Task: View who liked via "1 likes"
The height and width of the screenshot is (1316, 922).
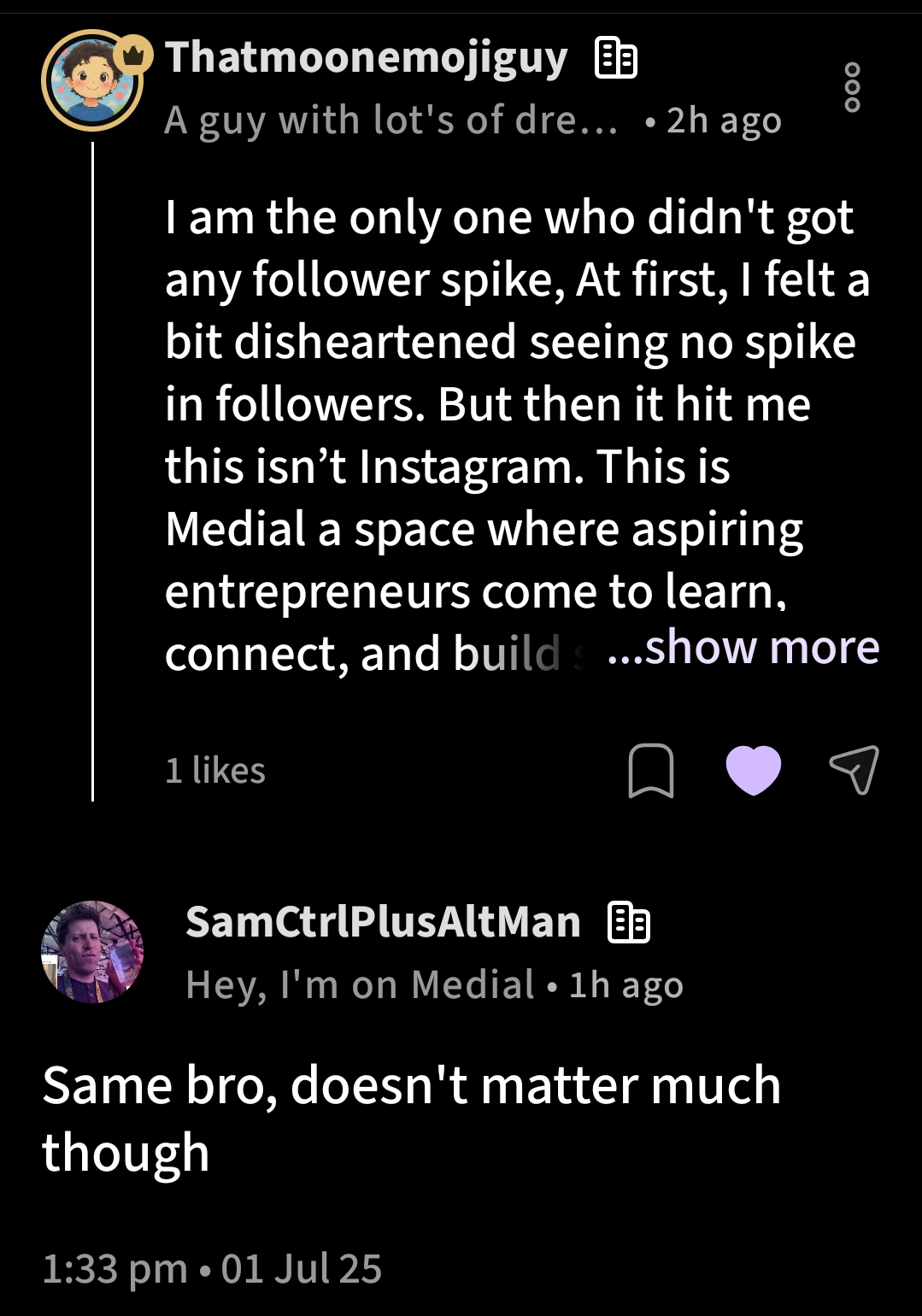Action: [x=215, y=771]
